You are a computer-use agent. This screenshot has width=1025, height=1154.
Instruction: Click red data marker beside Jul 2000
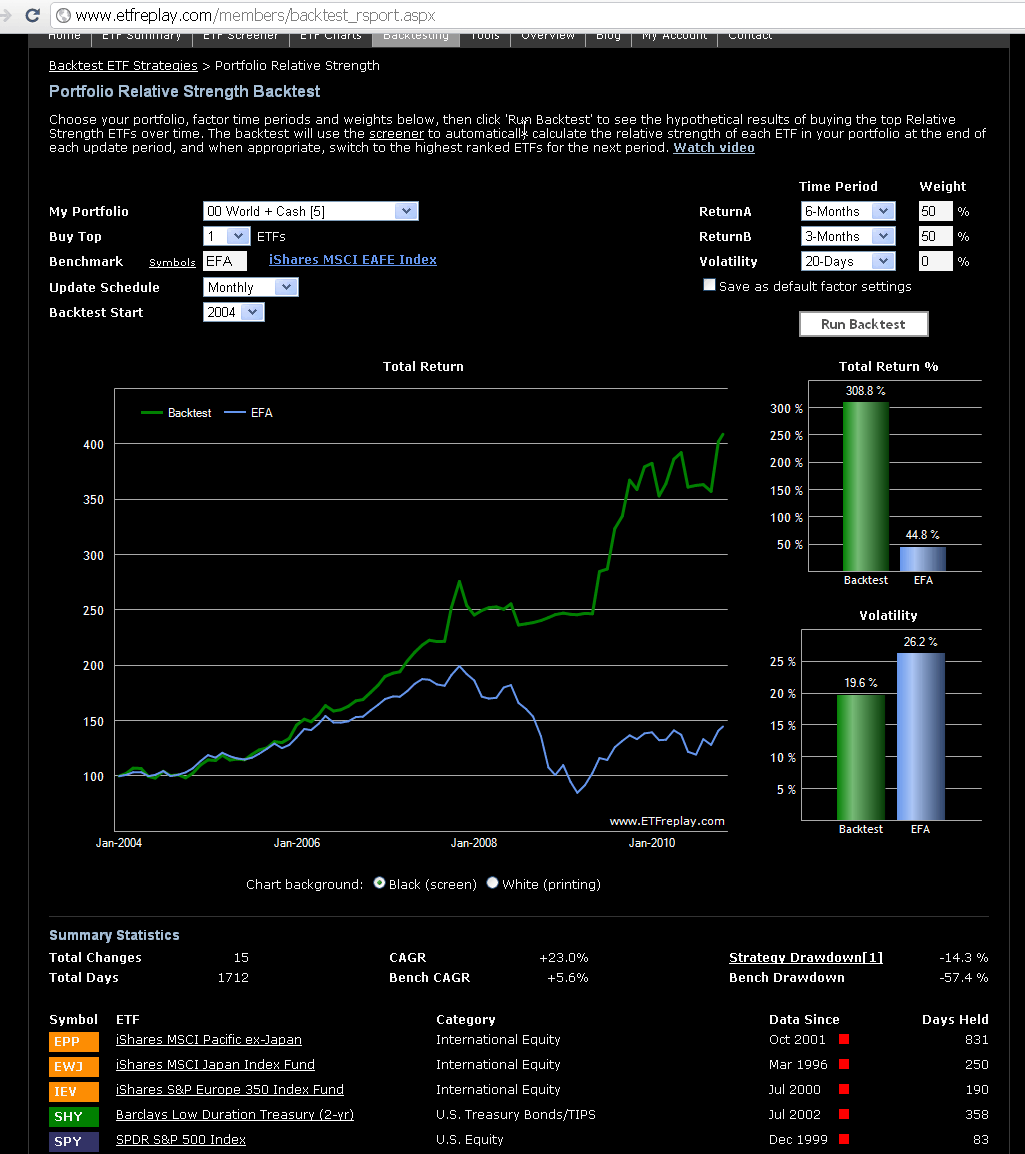click(844, 1089)
